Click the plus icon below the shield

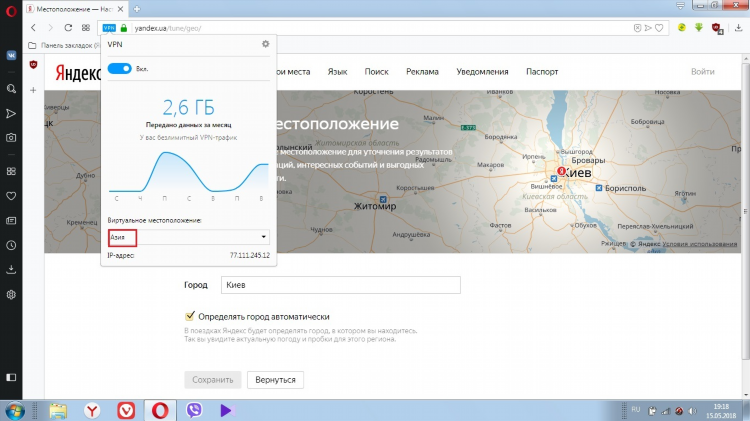pos(33,90)
